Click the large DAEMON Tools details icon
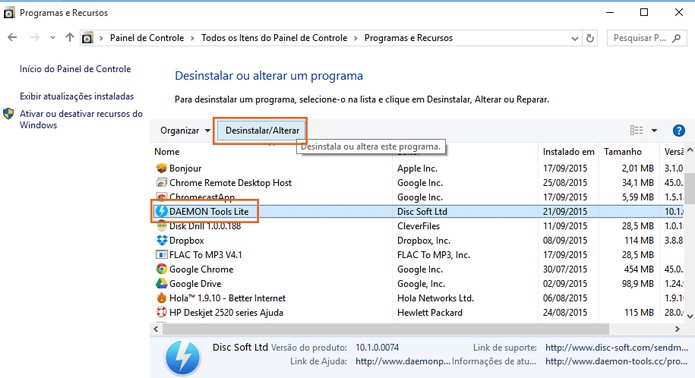The height and width of the screenshot is (378, 695). 183,357
